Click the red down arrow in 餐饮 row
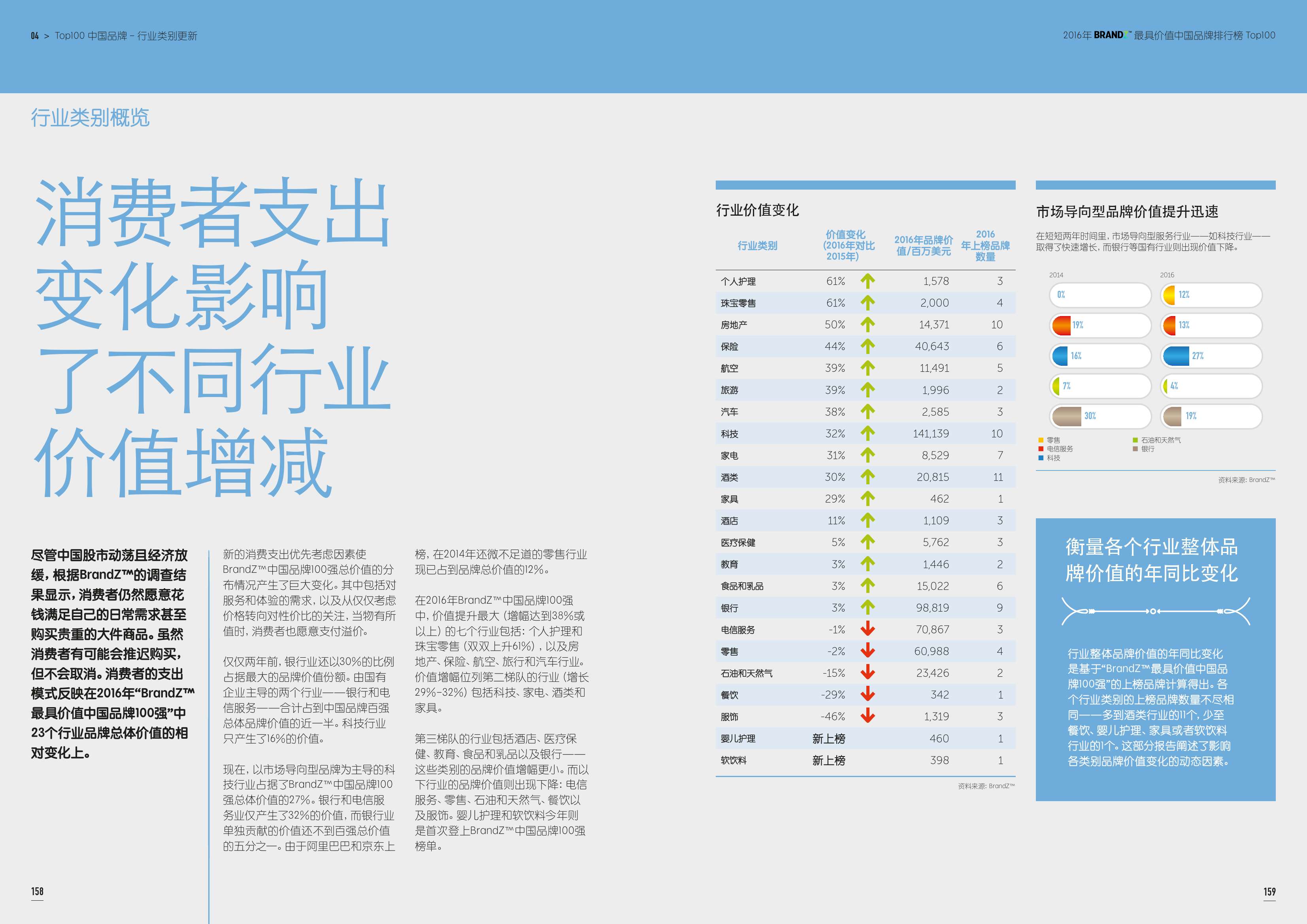1307x924 pixels. (x=868, y=694)
